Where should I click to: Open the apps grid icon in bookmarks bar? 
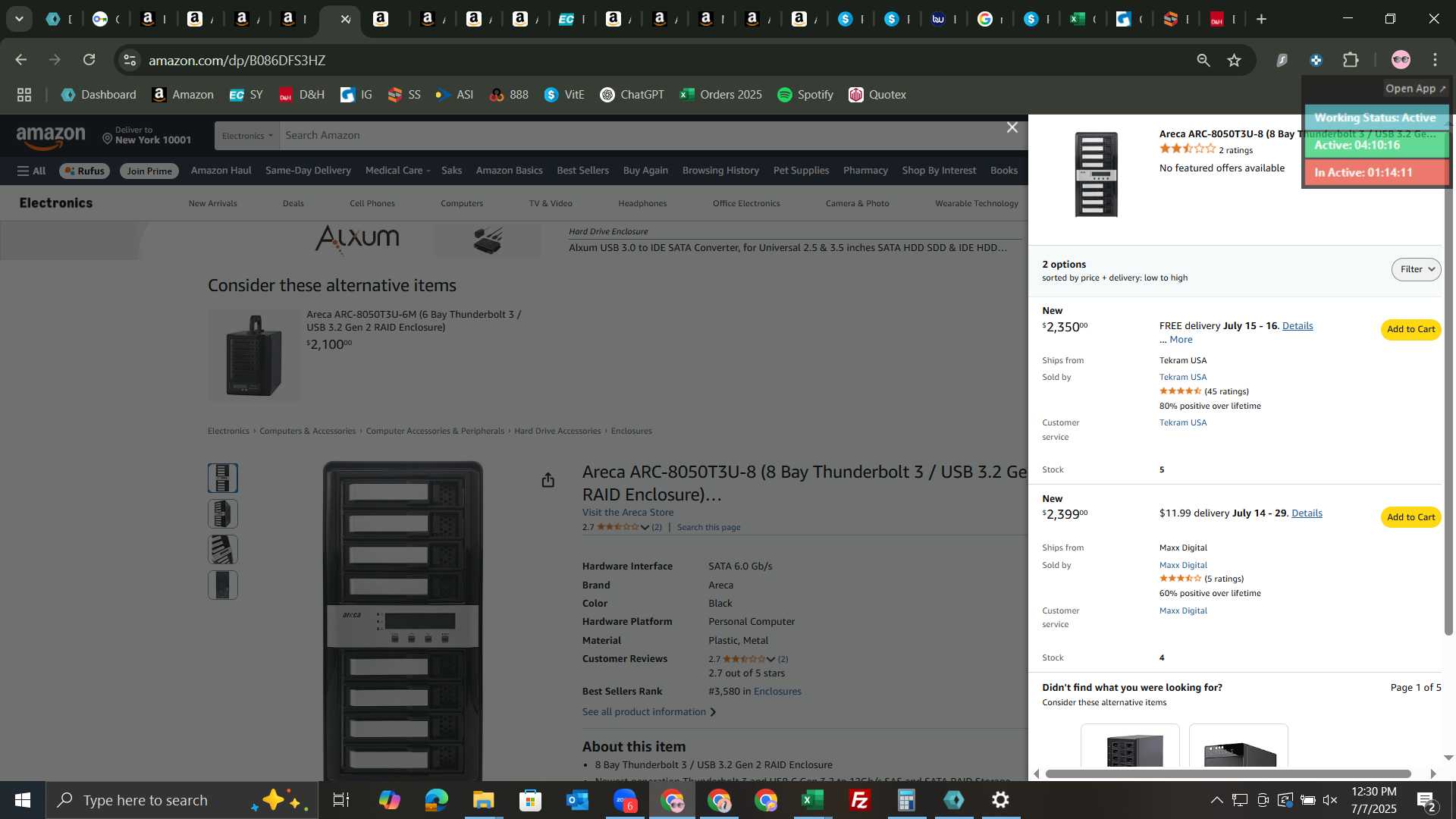coord(24,95)
